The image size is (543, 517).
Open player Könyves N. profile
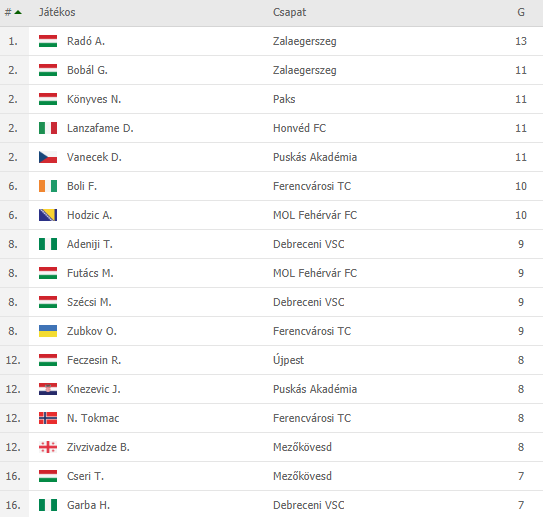pyautogui.click(x=94, y=99)
